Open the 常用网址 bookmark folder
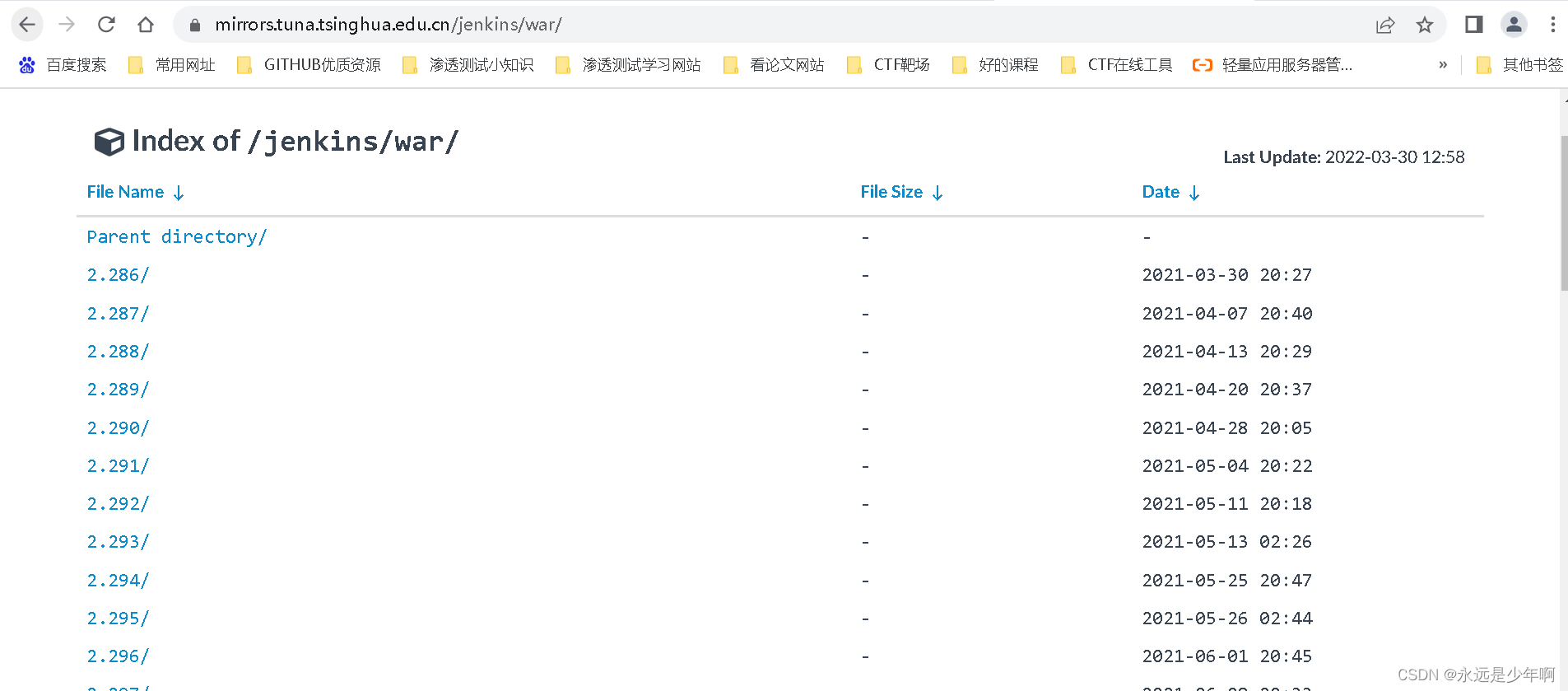 point(171,65)
